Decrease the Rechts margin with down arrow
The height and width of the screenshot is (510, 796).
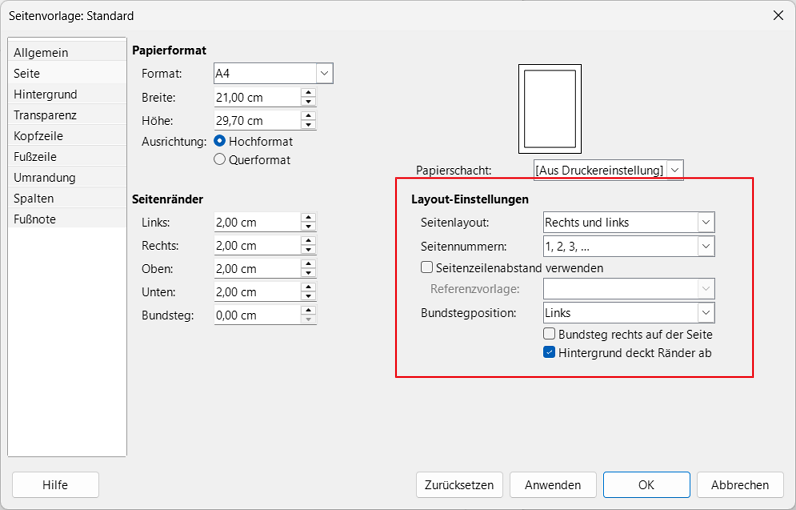click(309, 250)
